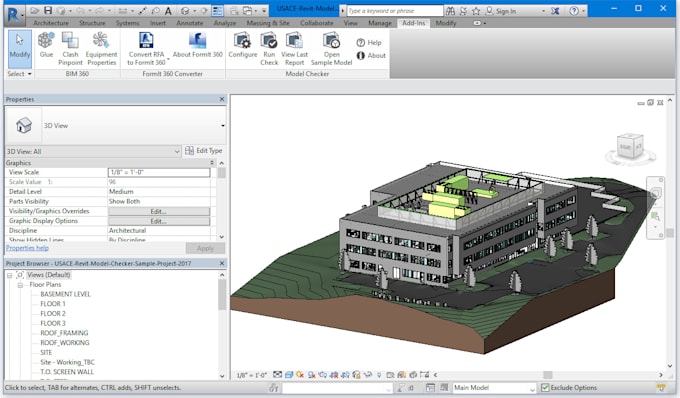Select the Modify arrow tool
This screenshot has height=398, width=680.
pyautogui.click(x=20, y=49)
